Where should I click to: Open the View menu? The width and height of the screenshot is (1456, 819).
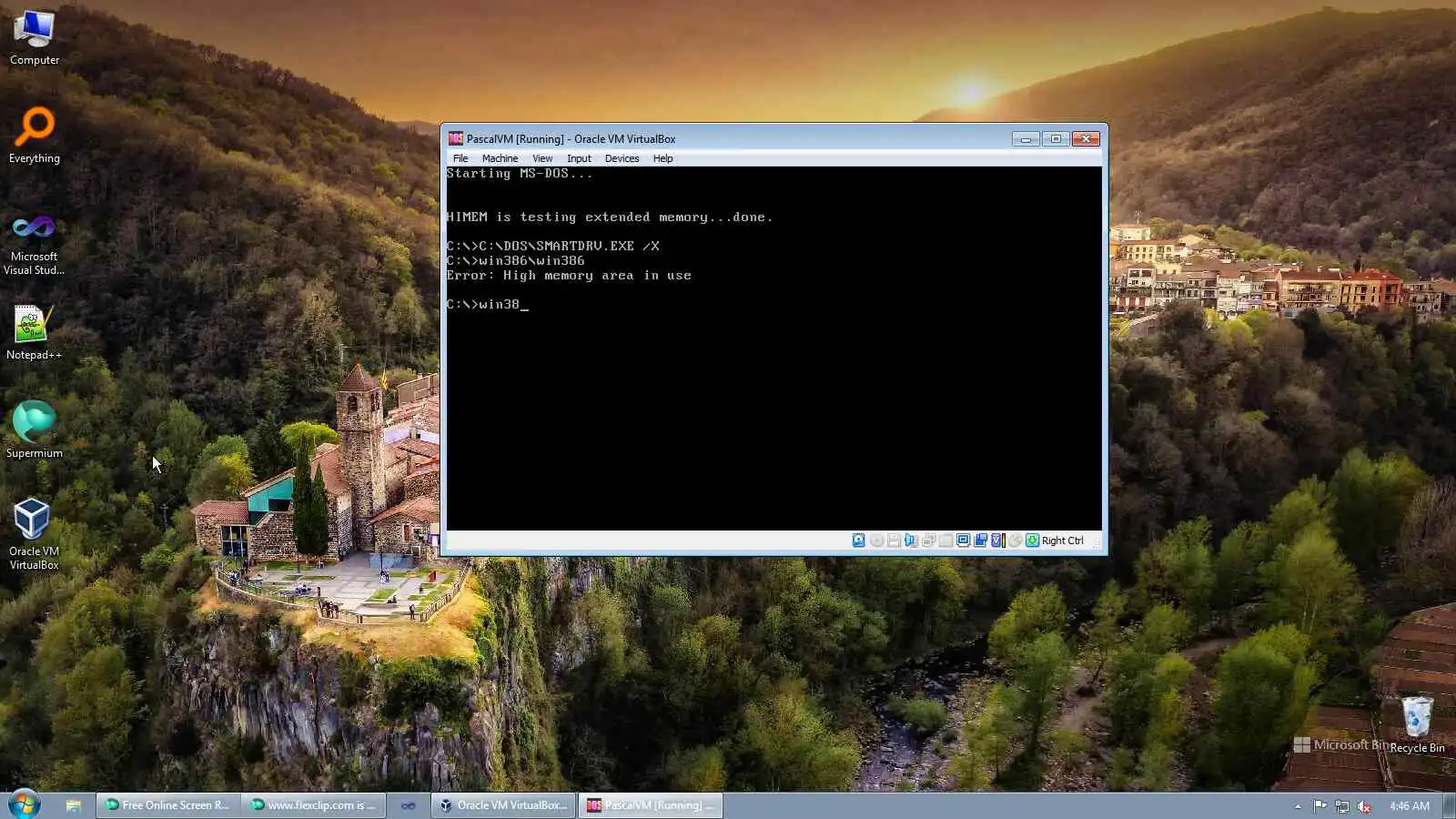click(542, 158)
